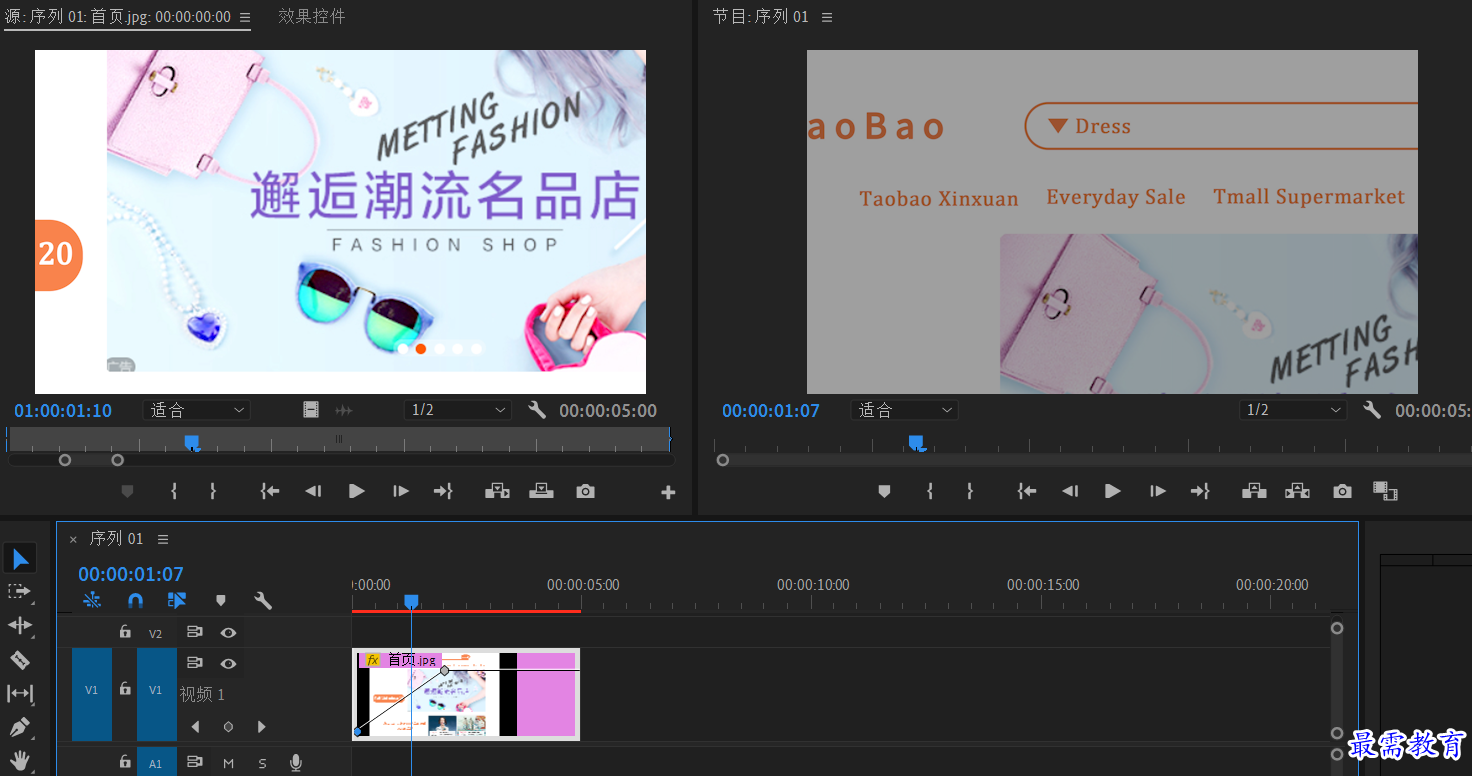Open Program monitor 1/2 resolution dropdown
This screenshot has height=776, width=1472.
click(1293, 410)
